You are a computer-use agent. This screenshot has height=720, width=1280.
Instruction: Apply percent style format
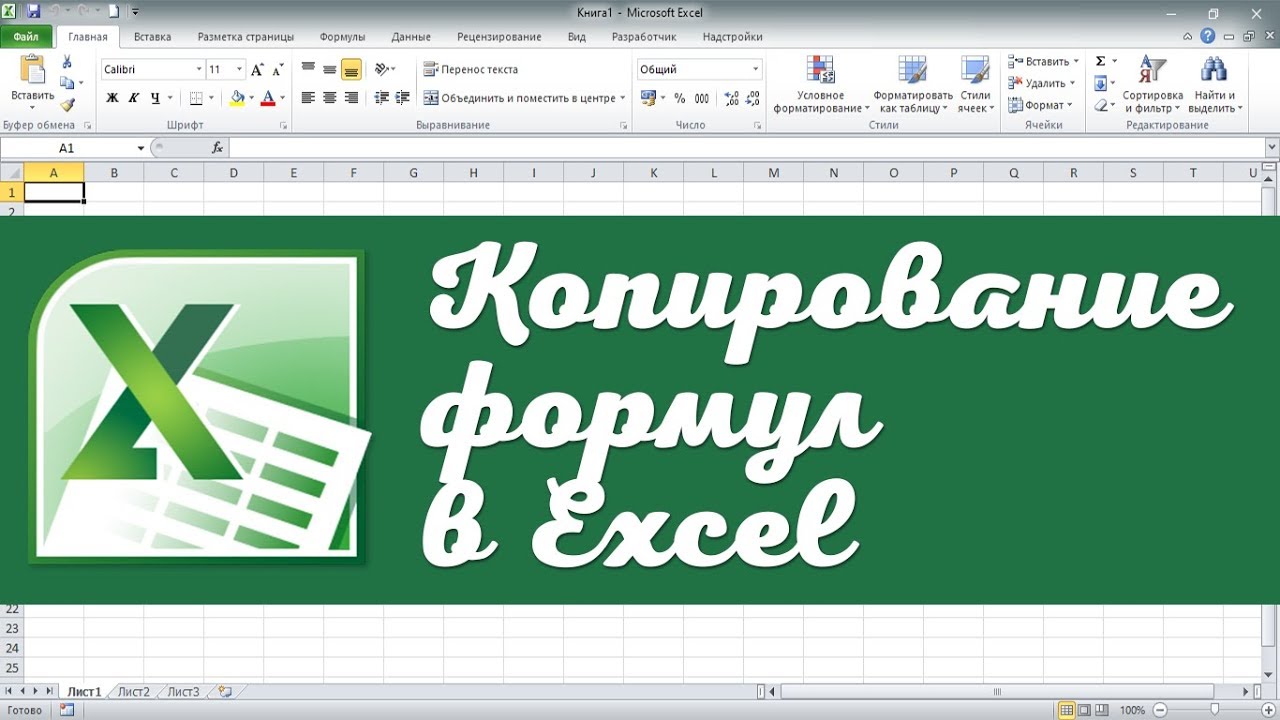[680, 98]
